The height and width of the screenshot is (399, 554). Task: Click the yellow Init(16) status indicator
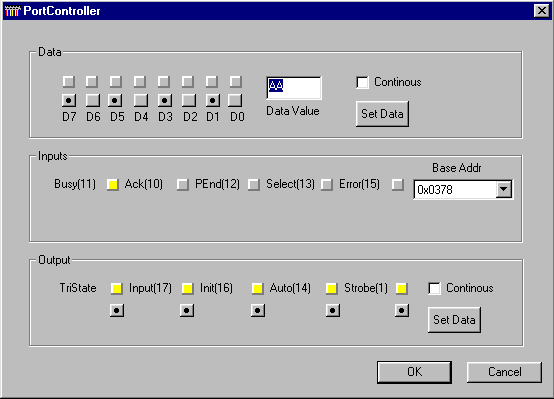click(258, 288)
